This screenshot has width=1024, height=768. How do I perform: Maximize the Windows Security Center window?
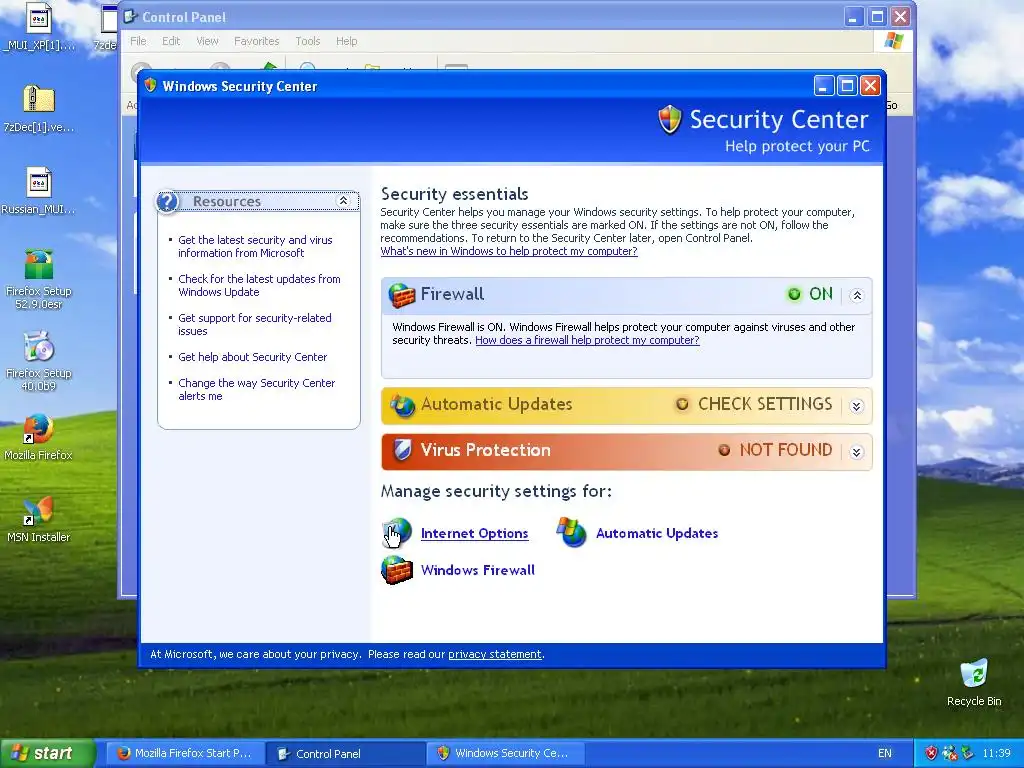(x=847, y=86)
